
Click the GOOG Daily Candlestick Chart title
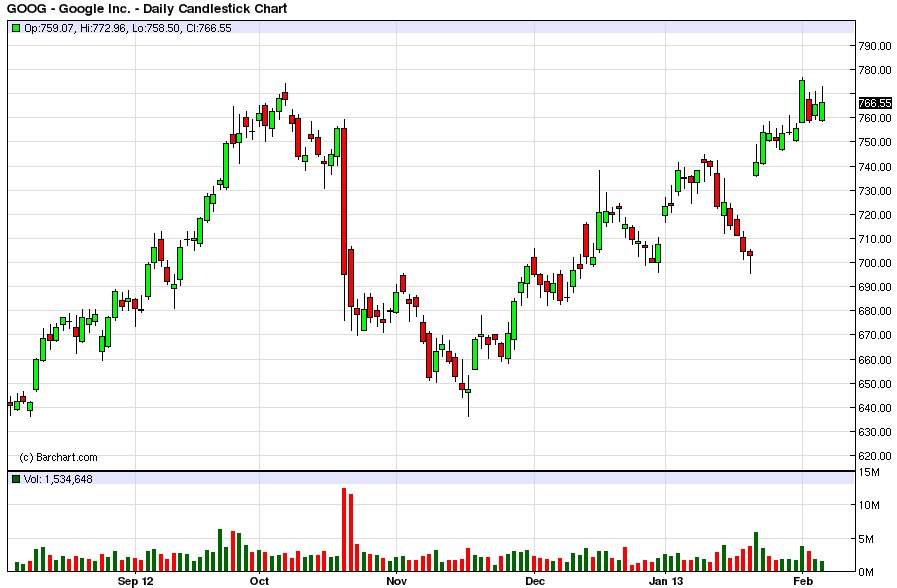tap(146, 9)
